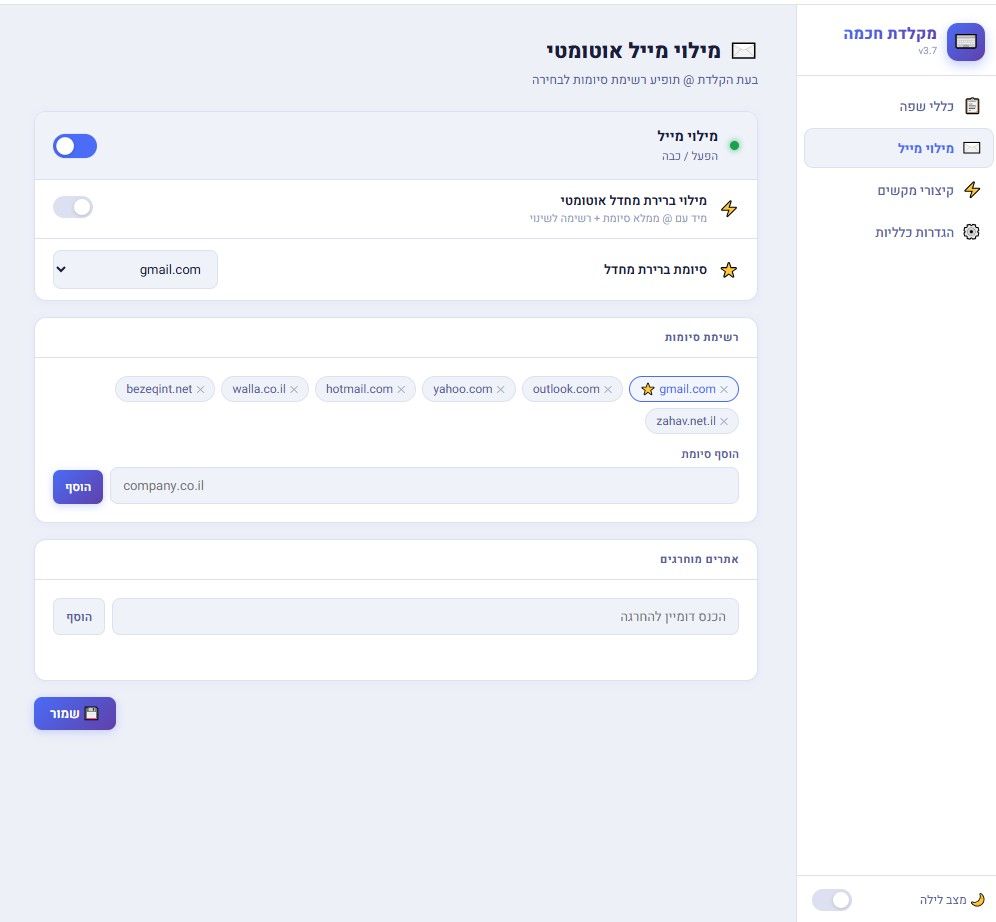Click הוסף button next to company.co.il field
Screen dimensions: 996x922
tap(78, 486)
